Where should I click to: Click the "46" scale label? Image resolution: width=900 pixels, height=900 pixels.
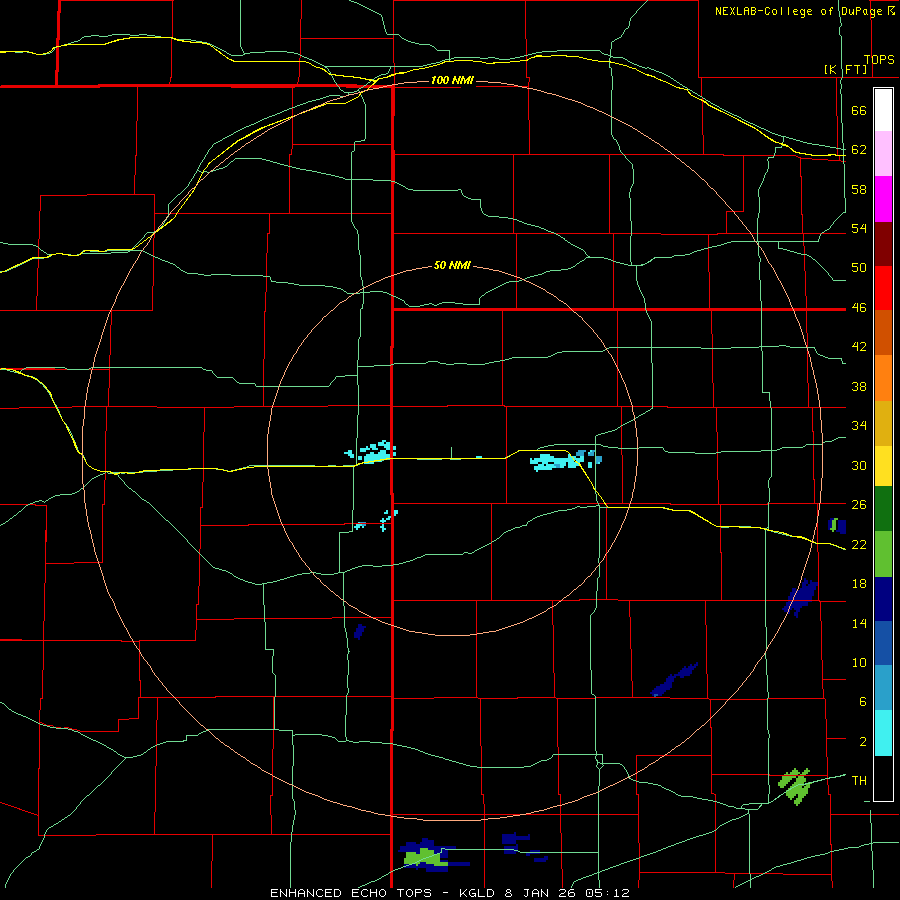(859, 308)
